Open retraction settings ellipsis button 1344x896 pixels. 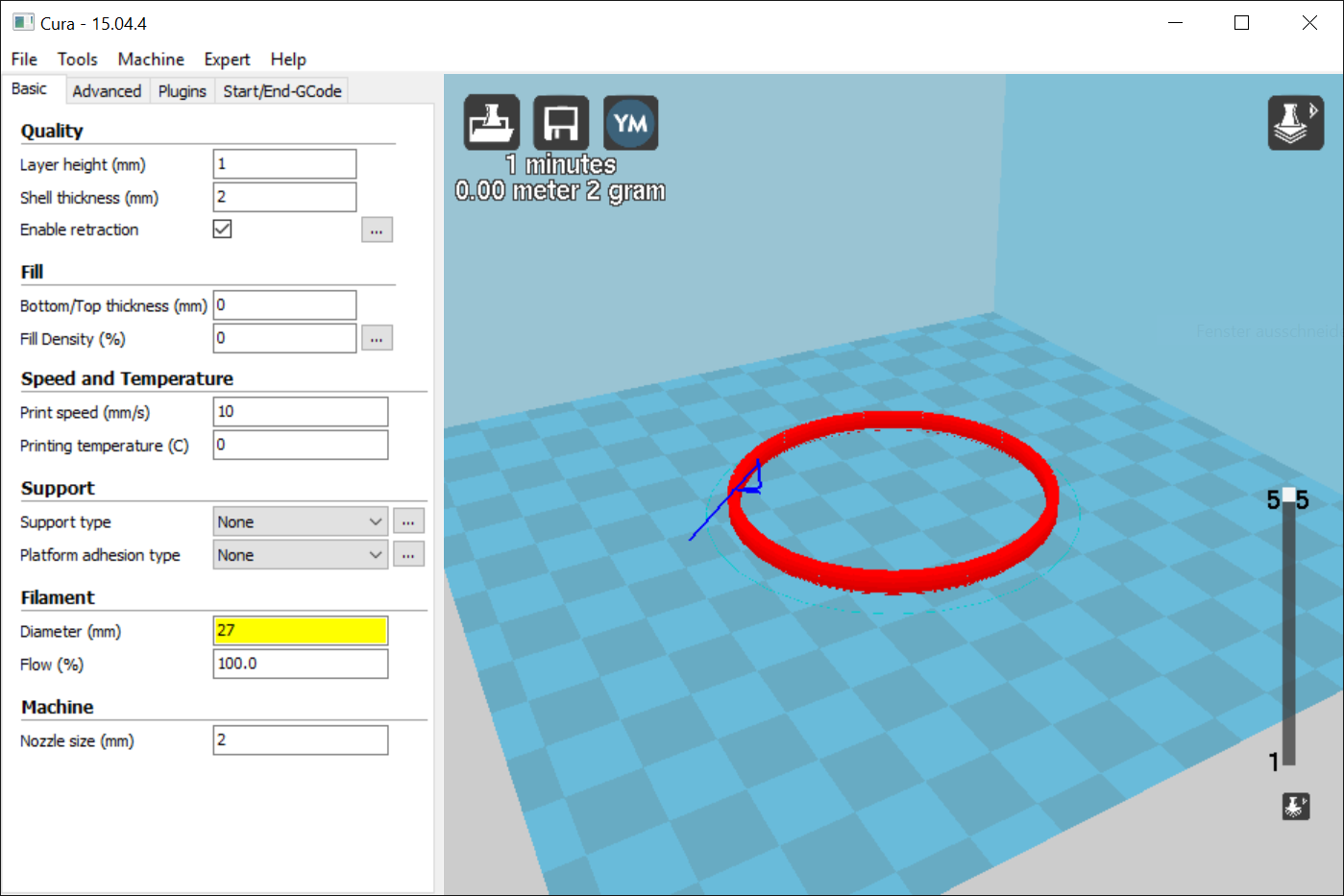pyautogui.click(x=377, y=230)
